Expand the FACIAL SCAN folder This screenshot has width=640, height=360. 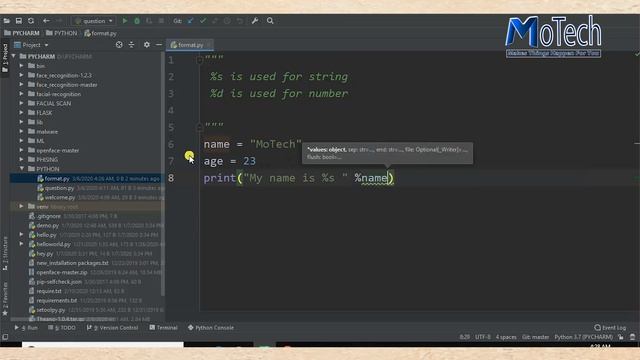21,103
